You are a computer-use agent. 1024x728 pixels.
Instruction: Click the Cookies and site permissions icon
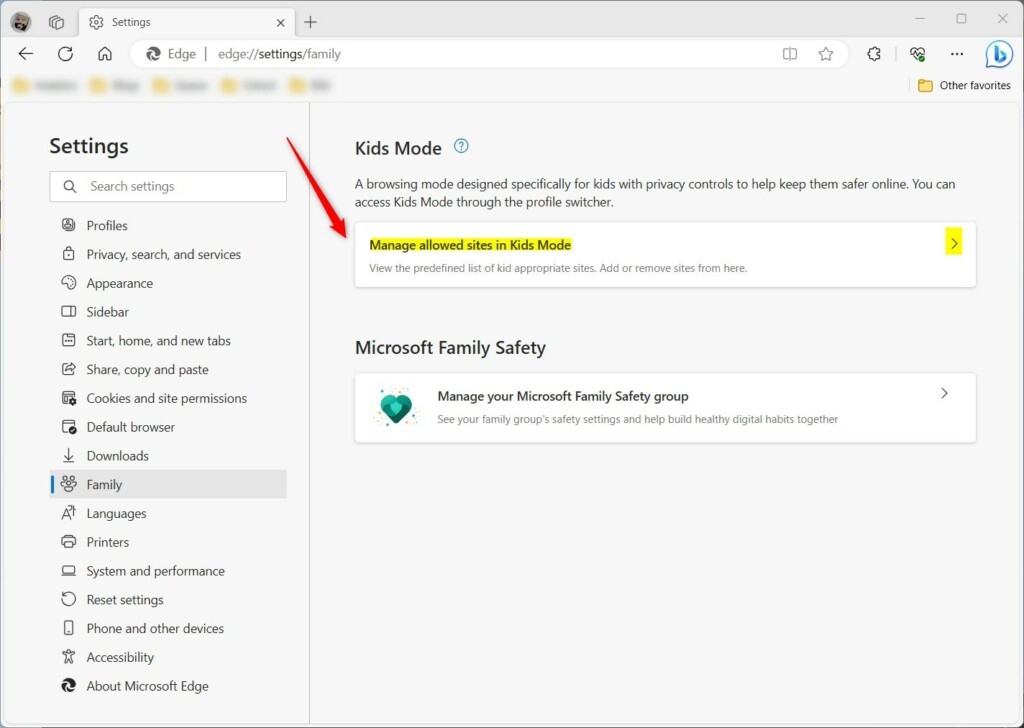coord(69,398)
